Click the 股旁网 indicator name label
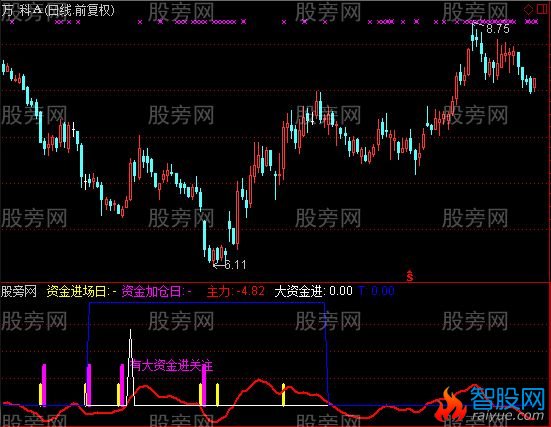The height and width of the screenshot is (427, 551). 19,291
